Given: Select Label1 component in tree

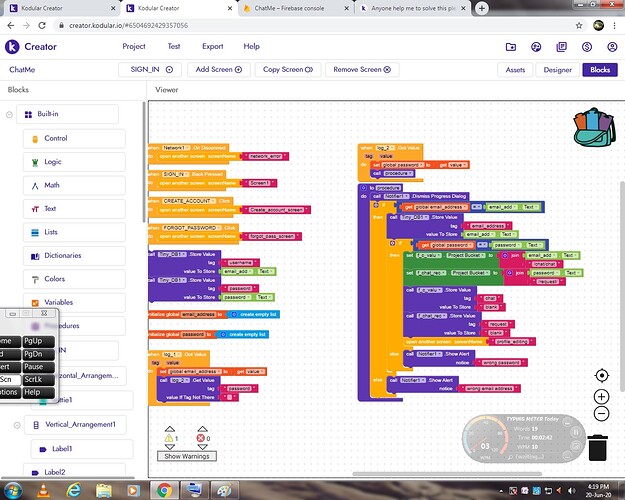Looking at the screenshot, I should (82, 449).
